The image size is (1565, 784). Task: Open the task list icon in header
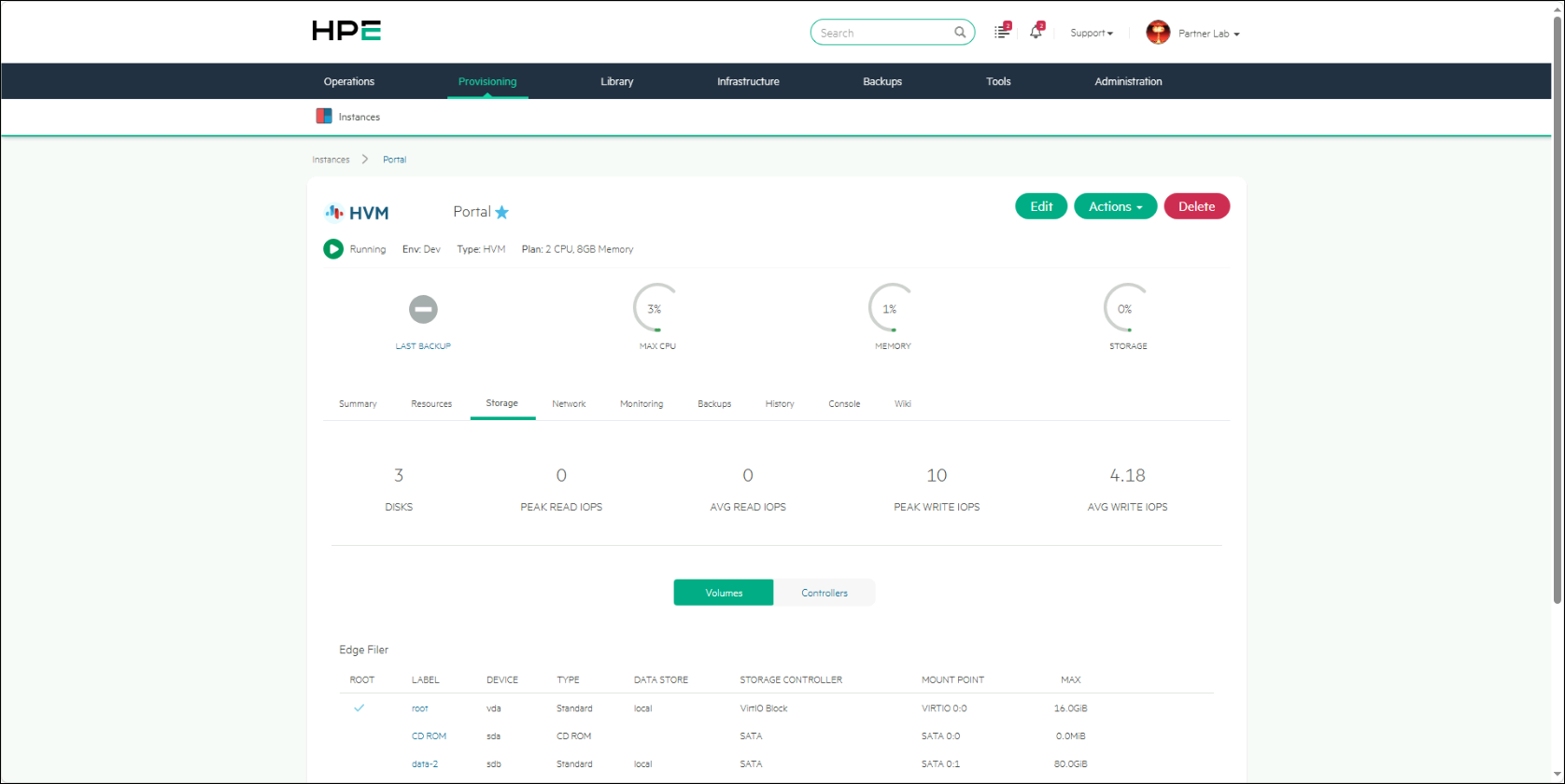1002,32
